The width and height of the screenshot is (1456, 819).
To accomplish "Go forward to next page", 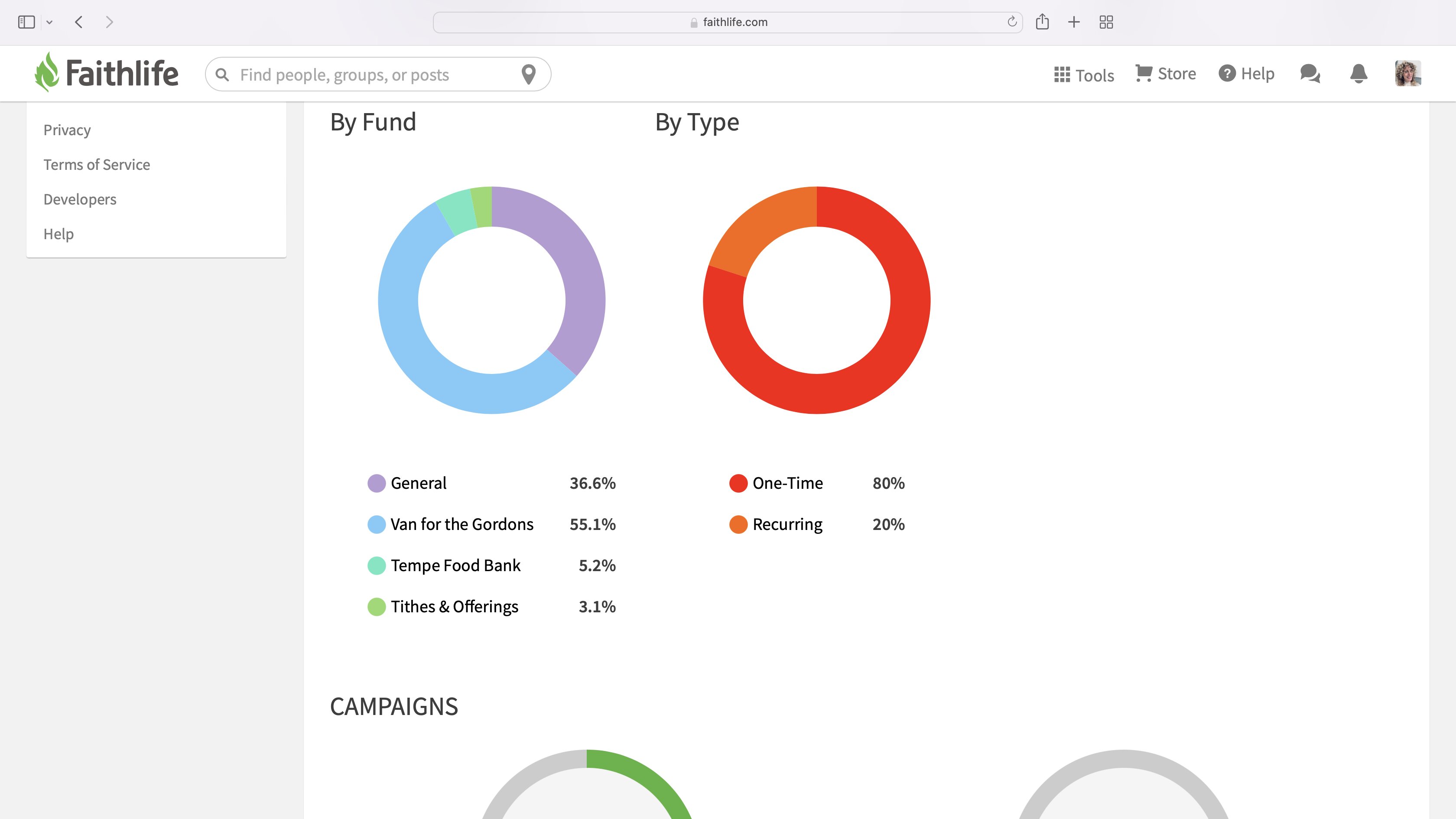I will (110, 22).
